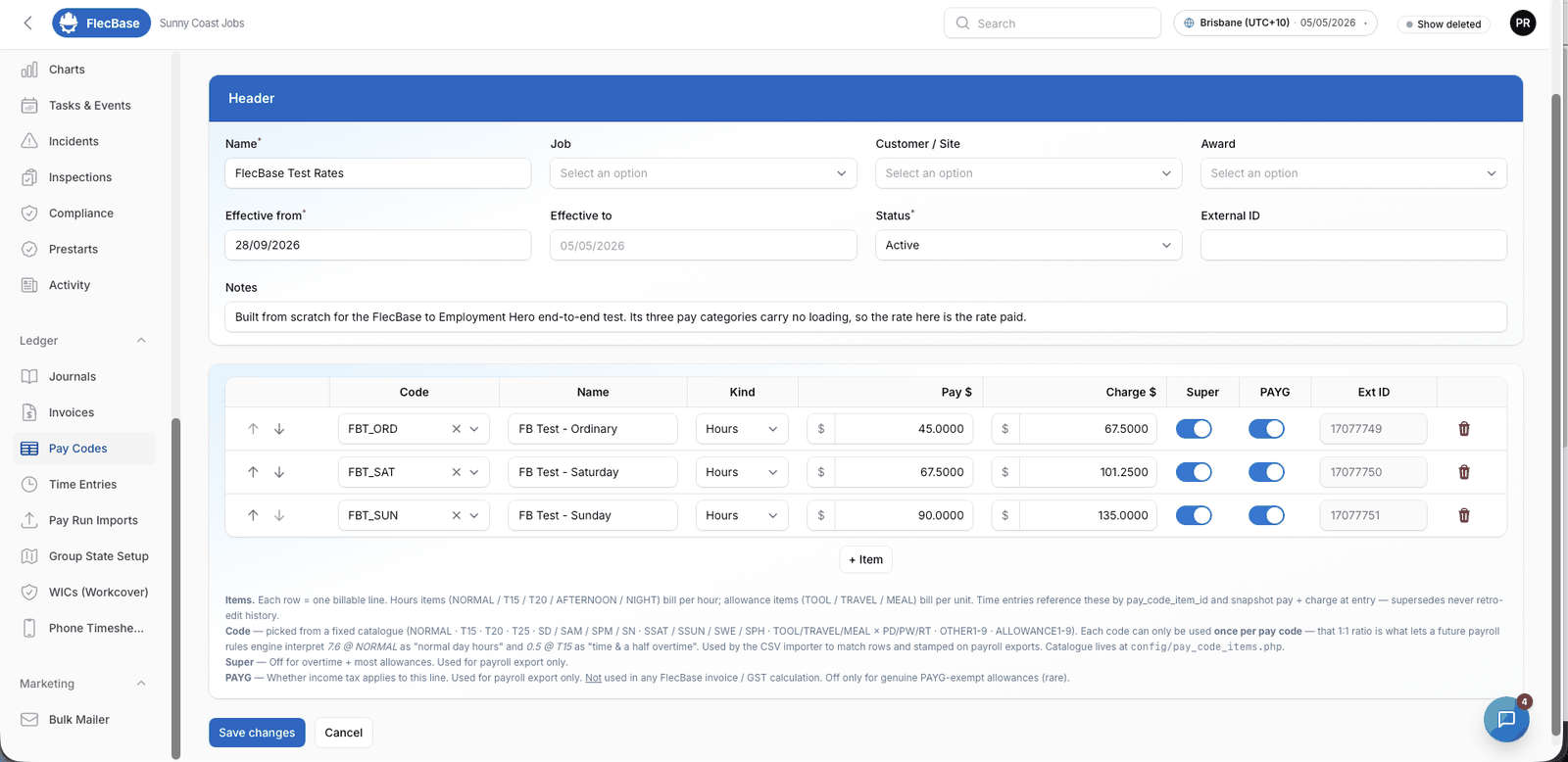Delete the FBT_ORD row

click(x=1464, y=429)
